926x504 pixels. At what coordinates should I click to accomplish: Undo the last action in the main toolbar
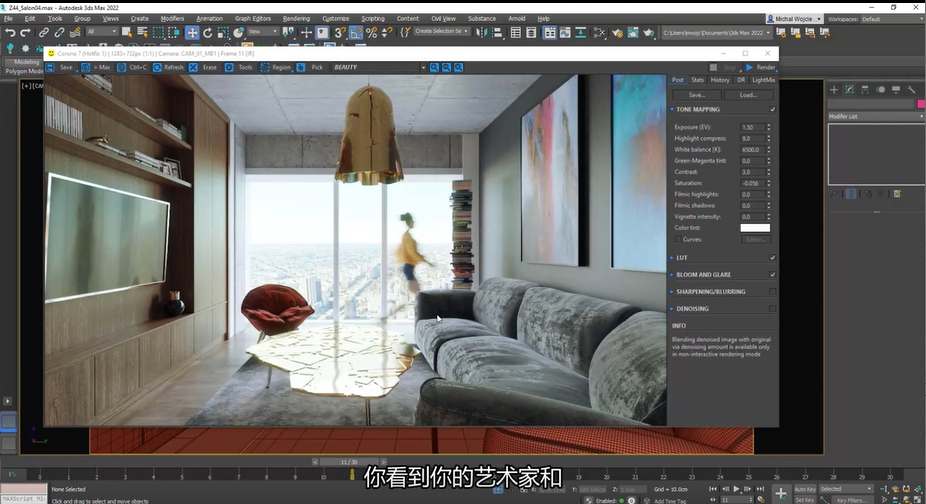point(10,32)
